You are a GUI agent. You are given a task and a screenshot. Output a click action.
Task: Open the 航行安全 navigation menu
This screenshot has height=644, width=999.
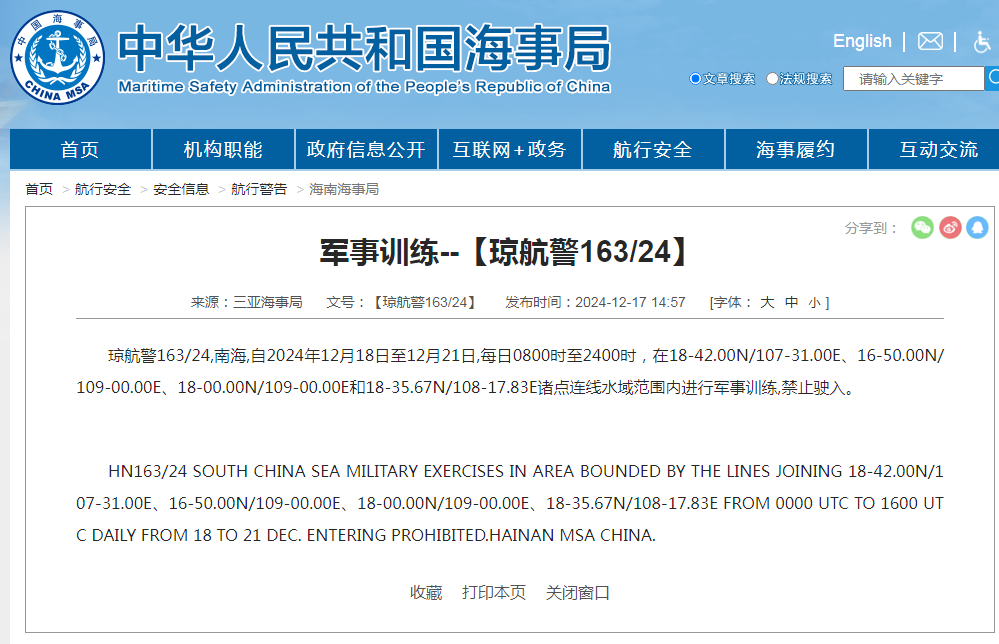click(652, 150)
